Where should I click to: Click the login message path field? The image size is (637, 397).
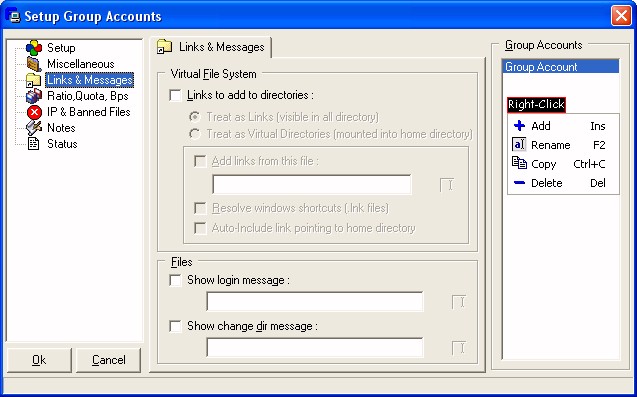314,302
